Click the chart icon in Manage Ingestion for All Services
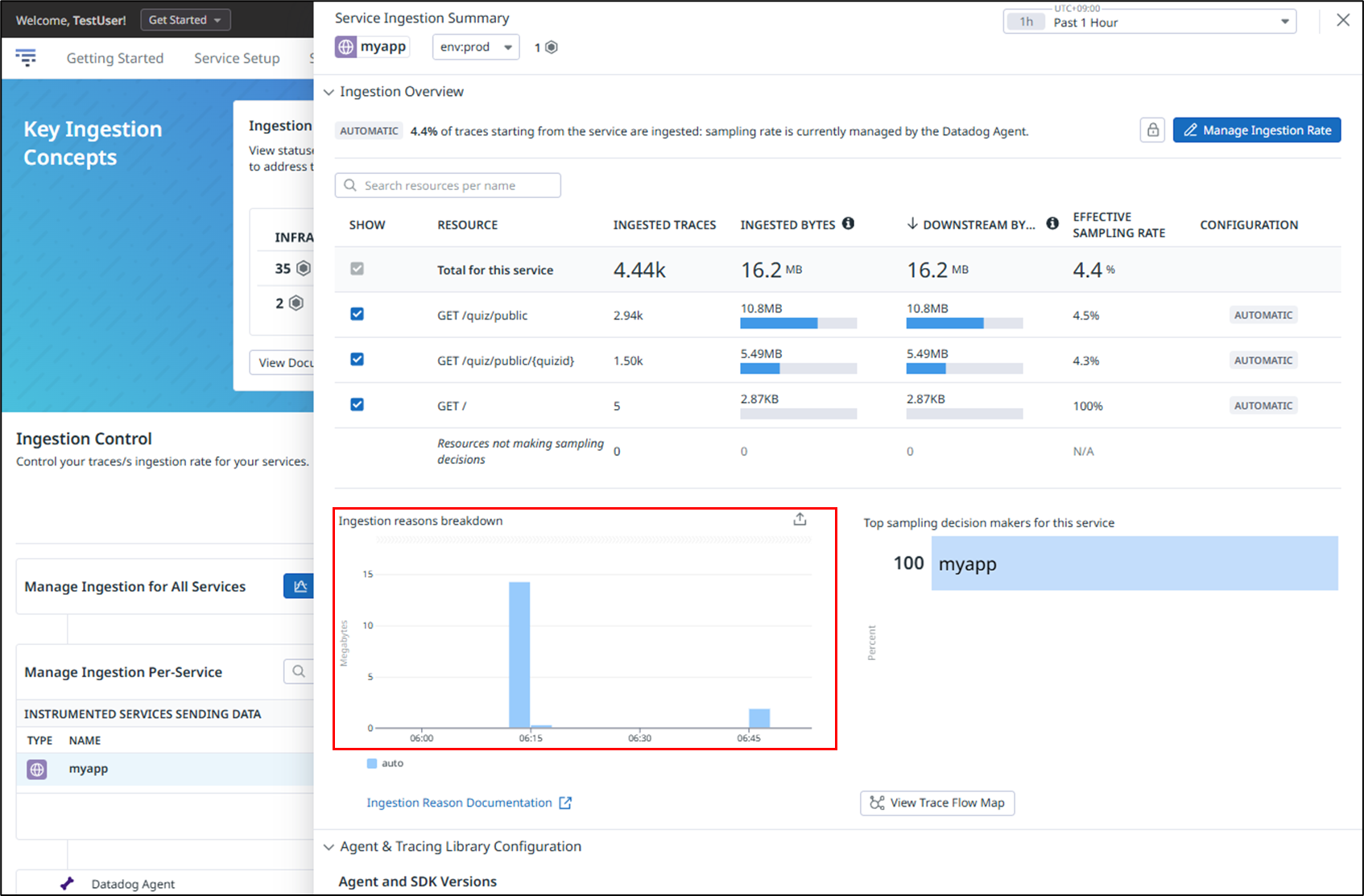Viewport: 1364px width, 896px height. coord(300,586)
